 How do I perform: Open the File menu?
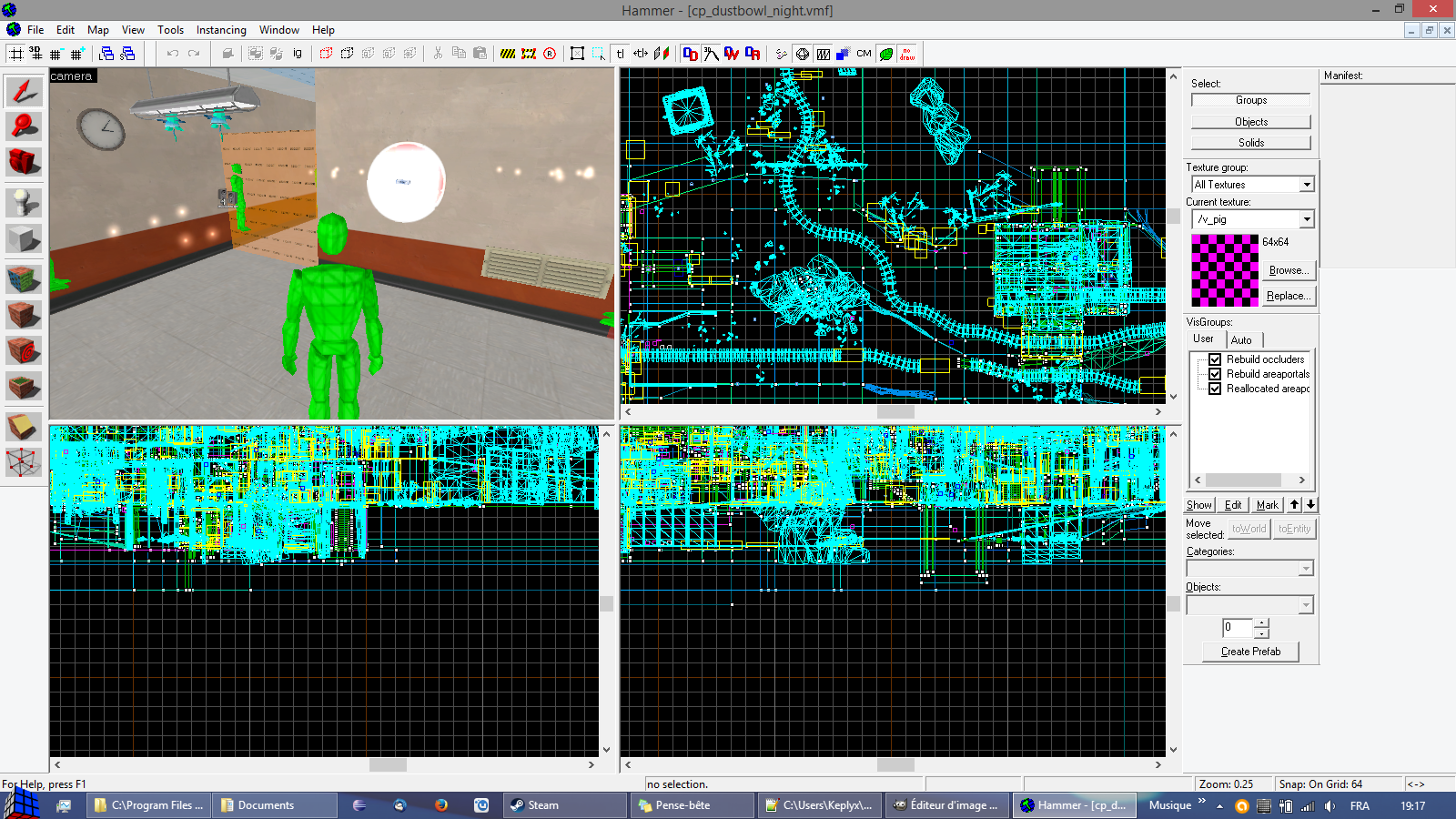pos(35,30)
